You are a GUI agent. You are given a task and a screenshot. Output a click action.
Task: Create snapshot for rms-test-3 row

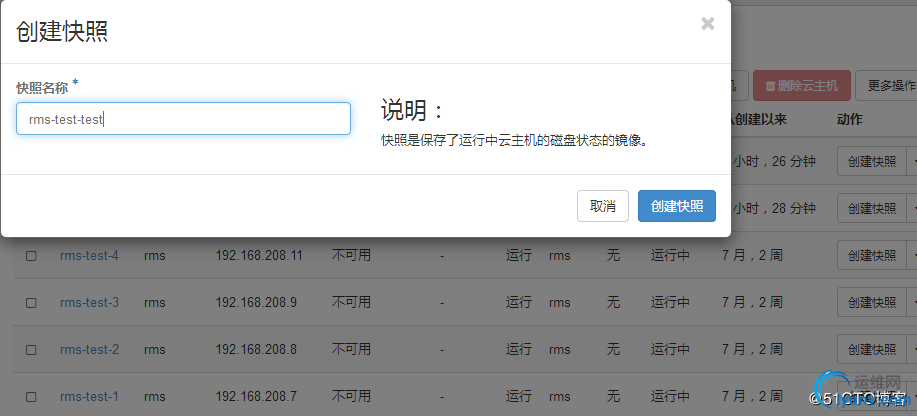872,302
